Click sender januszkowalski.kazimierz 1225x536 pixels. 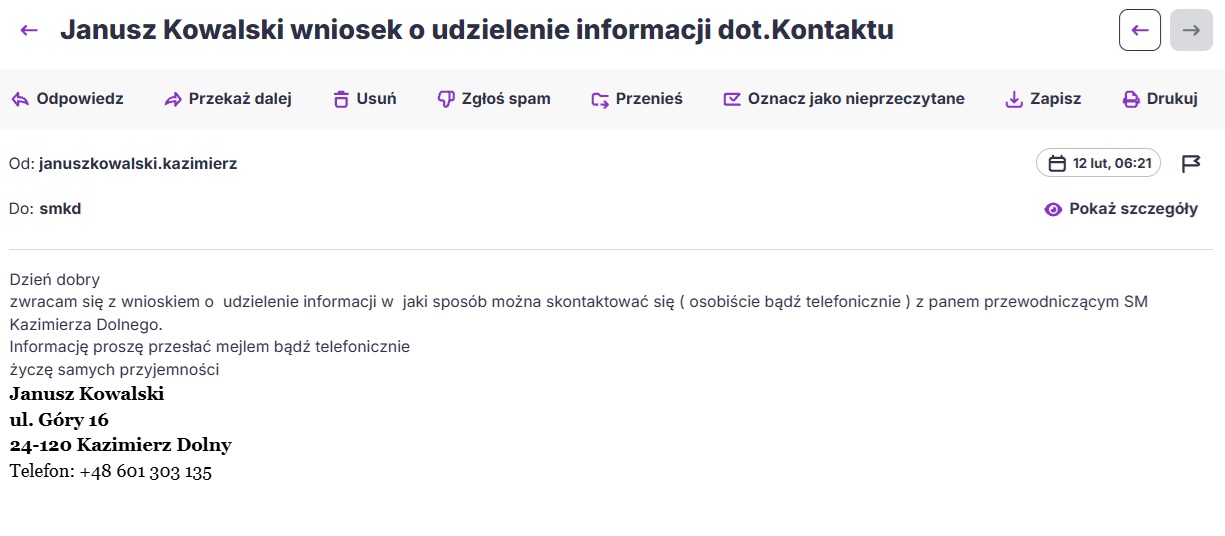tap(138, 163)
